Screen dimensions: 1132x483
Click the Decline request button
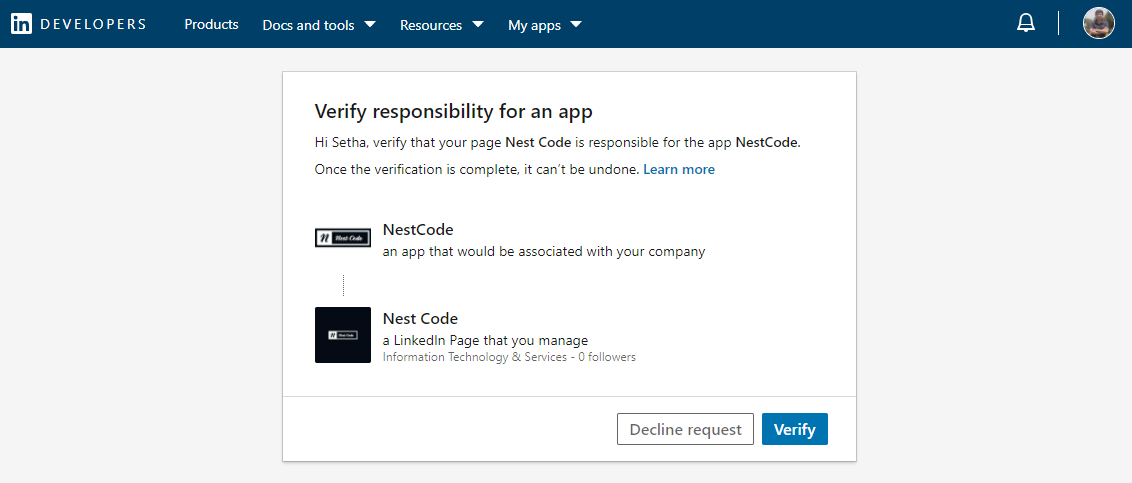(685, 430)
